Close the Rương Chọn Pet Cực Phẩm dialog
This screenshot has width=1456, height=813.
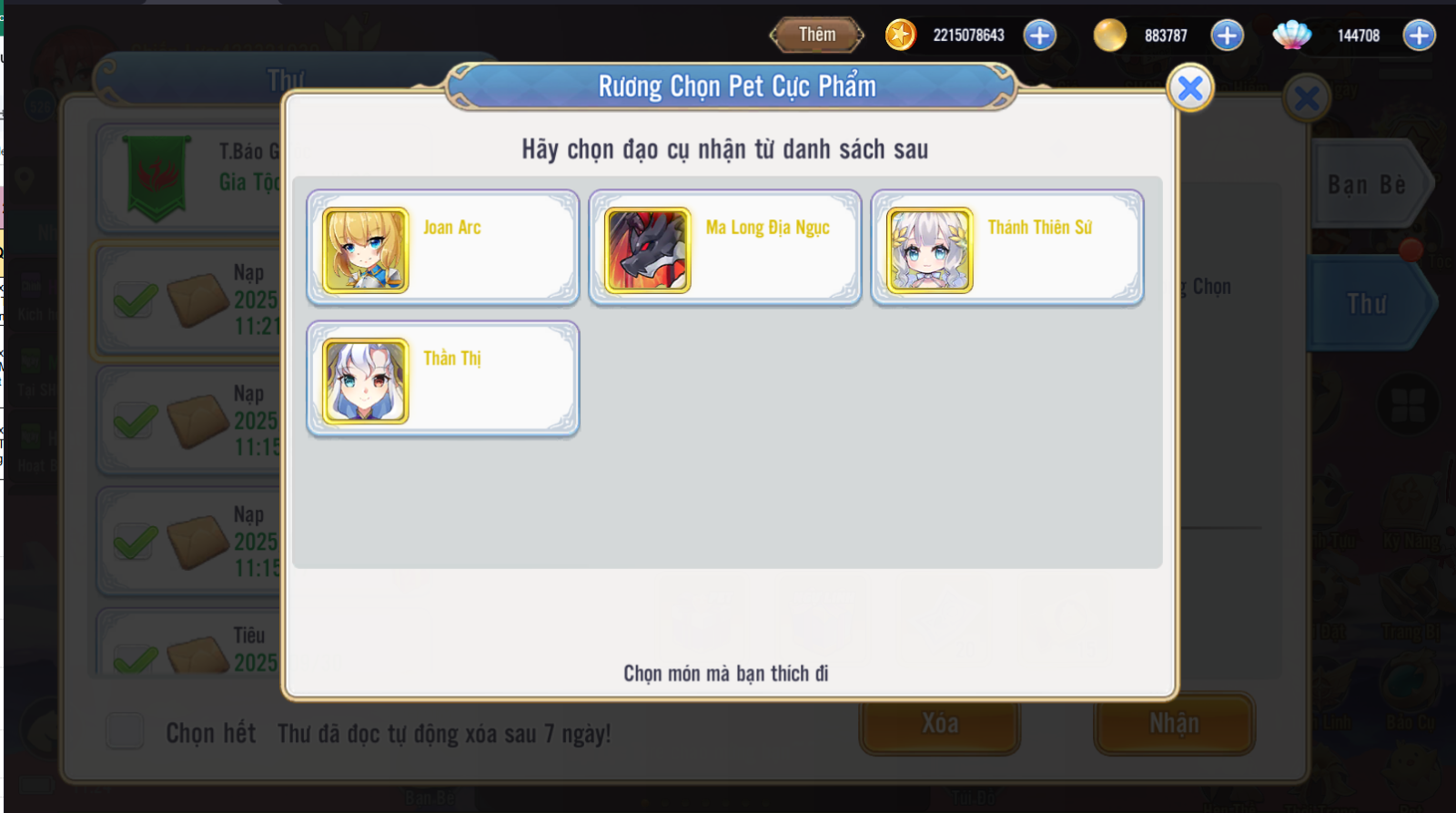(x=1190, y=88)
